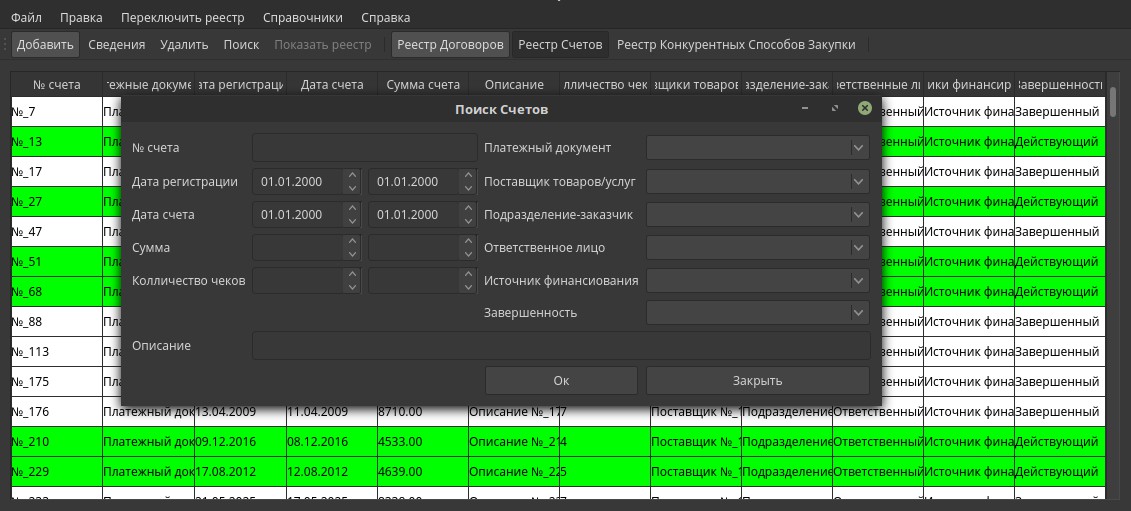1131x511 pixels.
Task: Decrease second Колличество чеков value
Action: [468, 287]
